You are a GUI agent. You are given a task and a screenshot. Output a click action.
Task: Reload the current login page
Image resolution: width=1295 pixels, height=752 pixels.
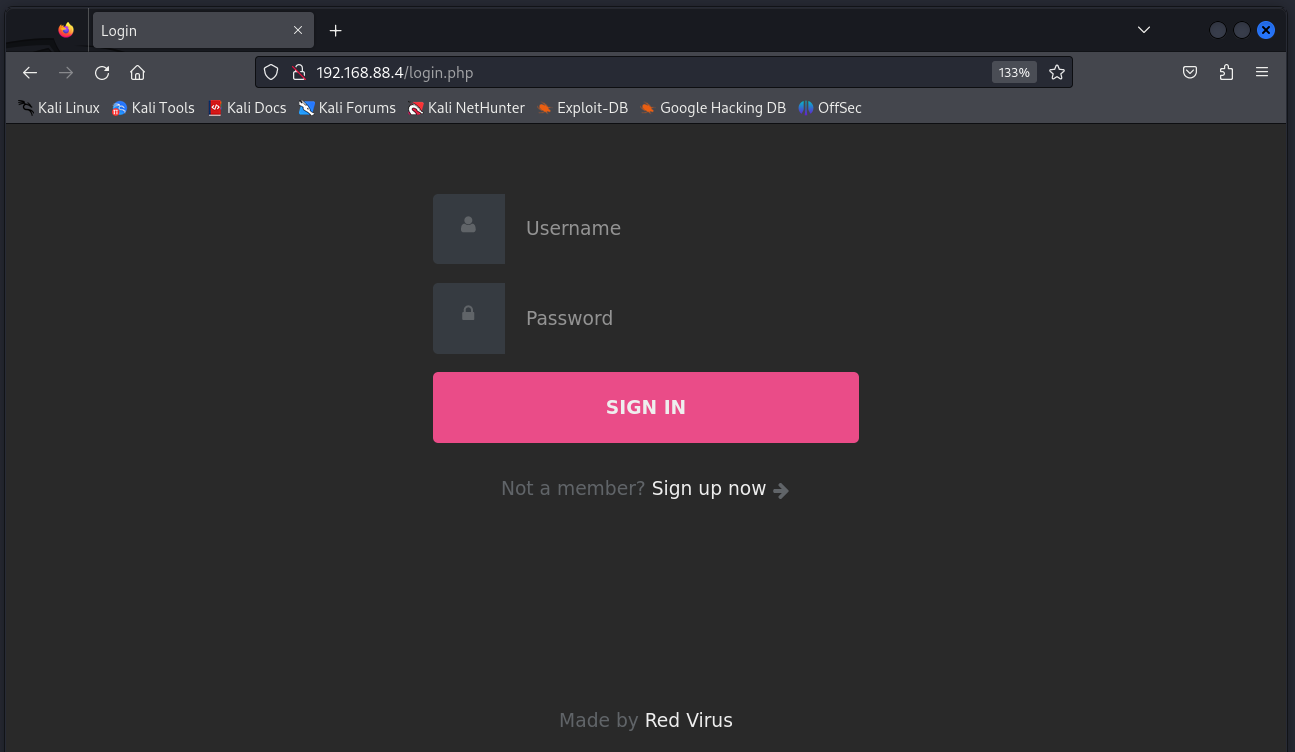pyautogui.click(x=102, y=72)
